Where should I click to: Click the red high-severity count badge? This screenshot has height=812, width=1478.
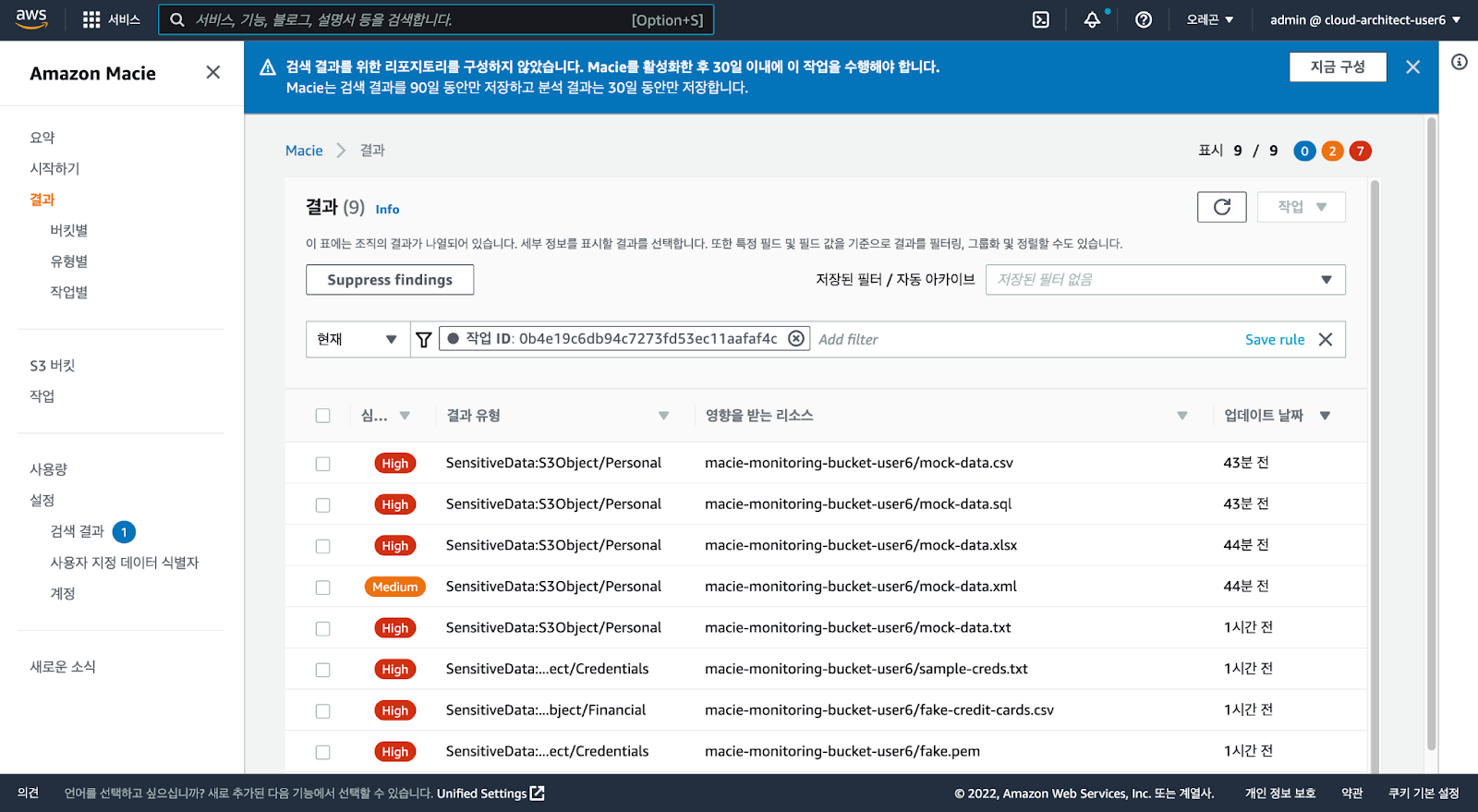(1360, 151)
